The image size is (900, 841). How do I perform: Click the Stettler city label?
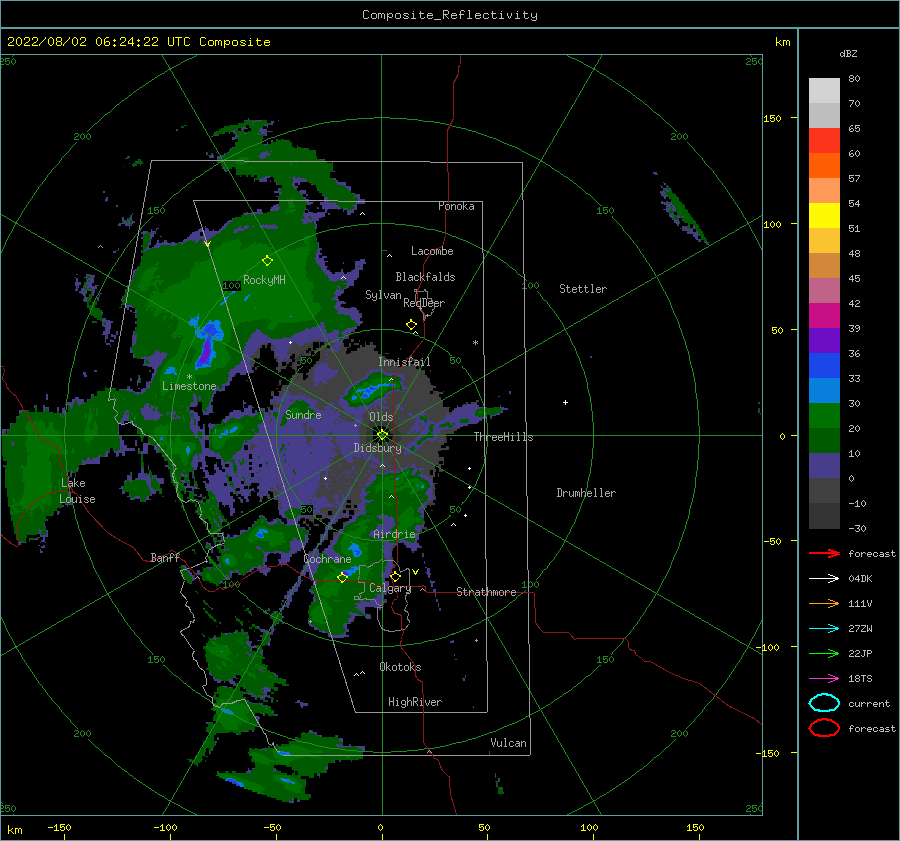(x=583, y=289)
